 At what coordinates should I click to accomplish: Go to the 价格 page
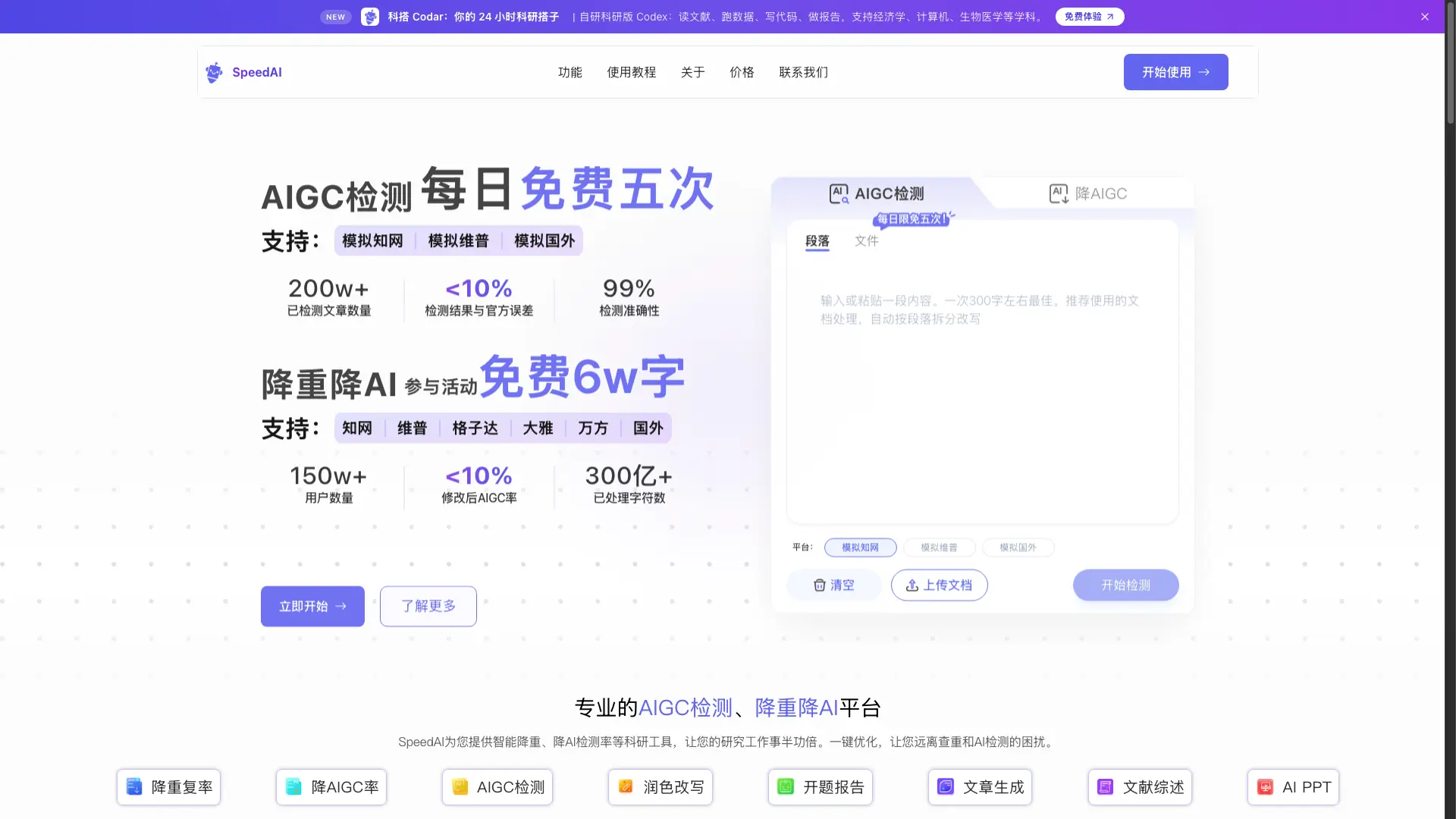tap(742, 72)
